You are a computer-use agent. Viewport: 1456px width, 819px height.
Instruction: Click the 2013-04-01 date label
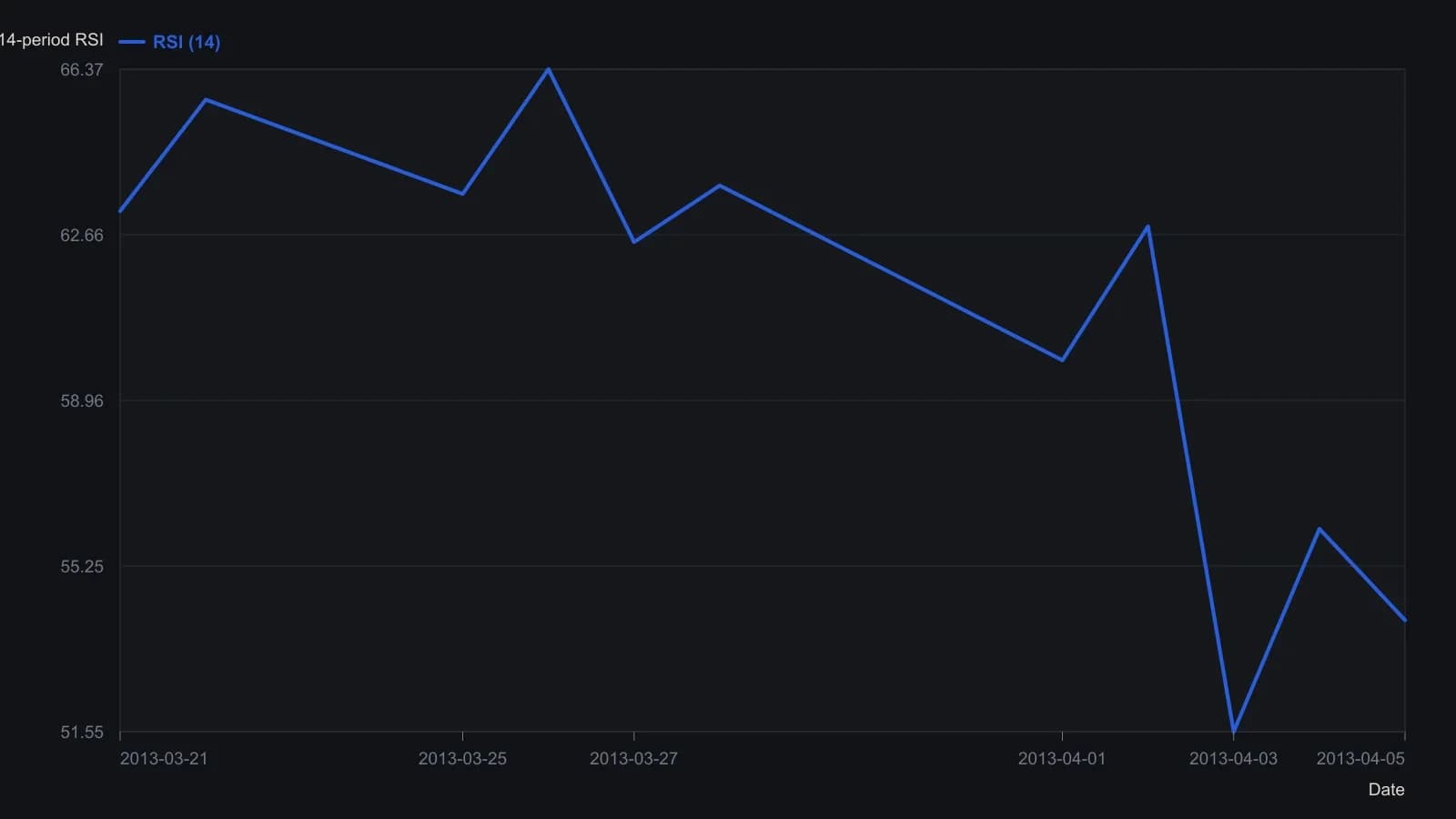(x=1062, y=759)
